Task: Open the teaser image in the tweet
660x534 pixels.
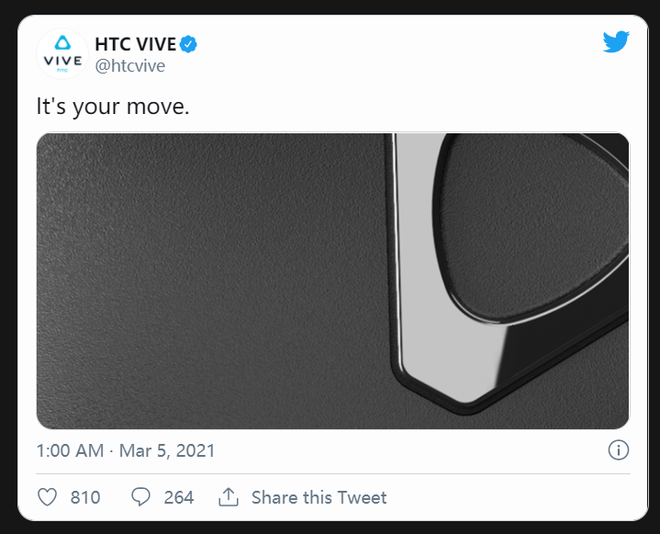Action: pos(333,281)
